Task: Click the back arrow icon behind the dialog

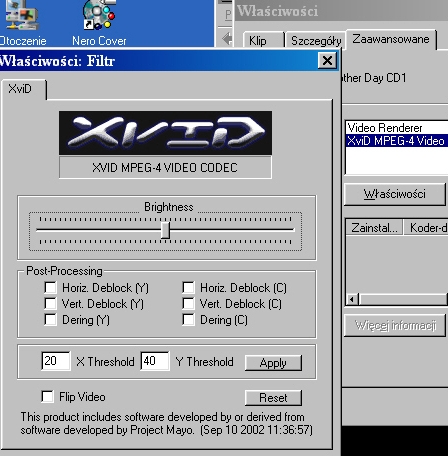Action: (227, 39)
